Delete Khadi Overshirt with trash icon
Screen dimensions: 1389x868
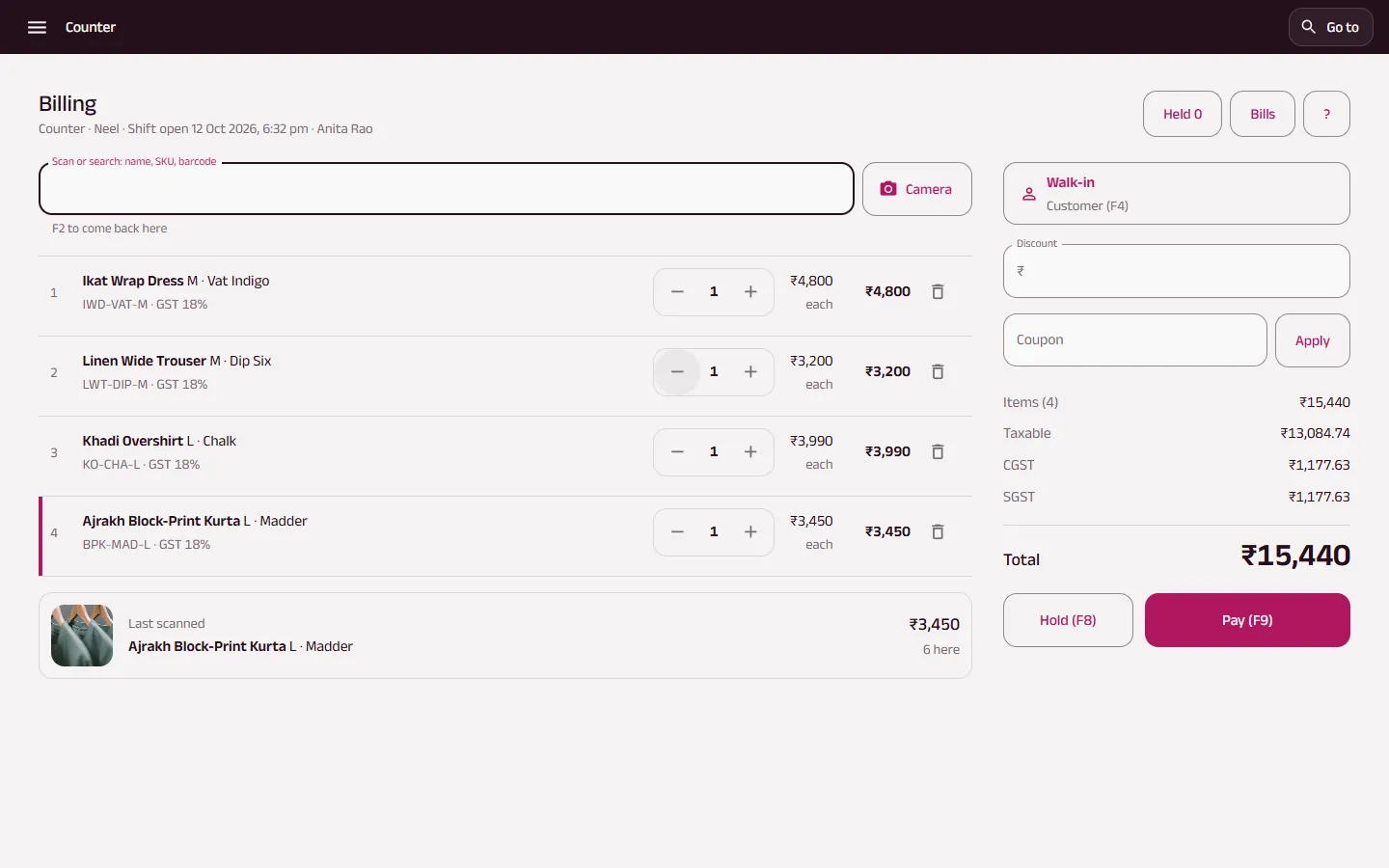[938, 452]
